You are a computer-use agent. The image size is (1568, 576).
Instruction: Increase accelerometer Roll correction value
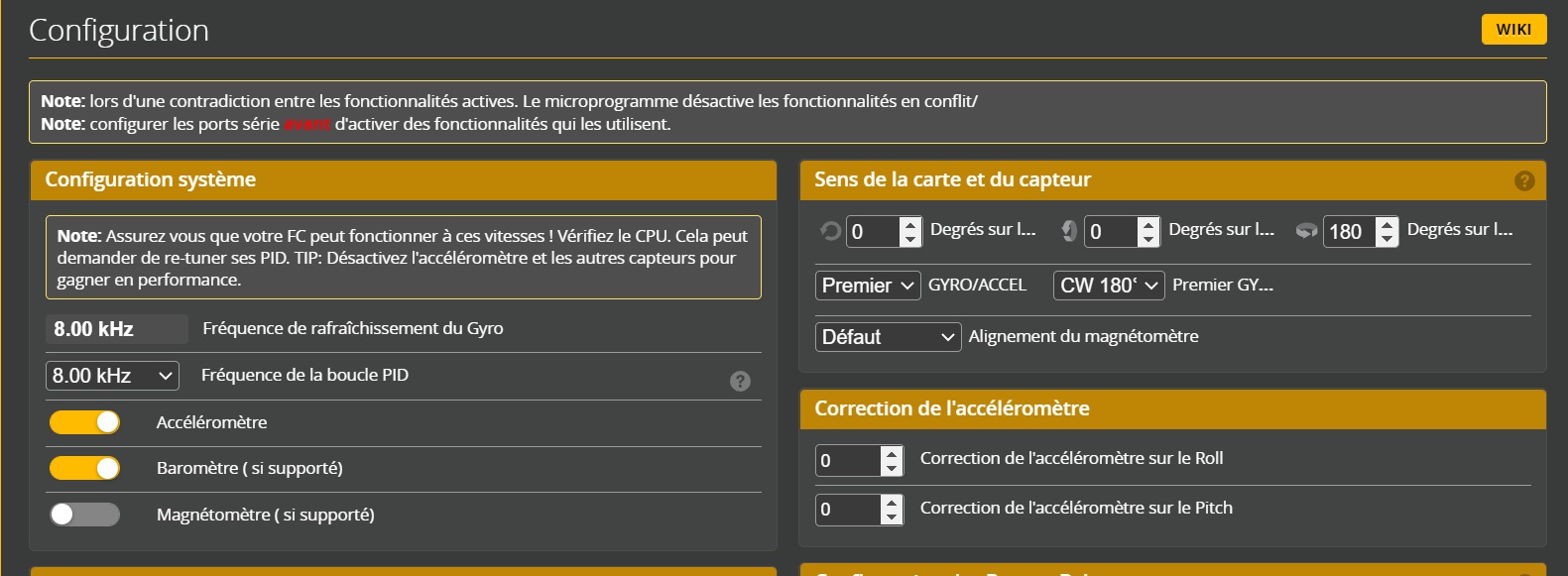point(892,454)
